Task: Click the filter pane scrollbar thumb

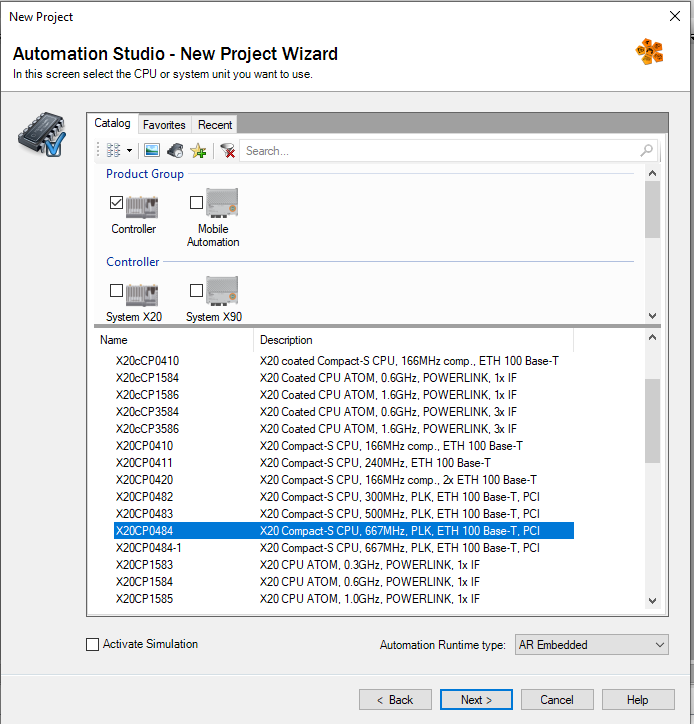Action: point(652,209)
